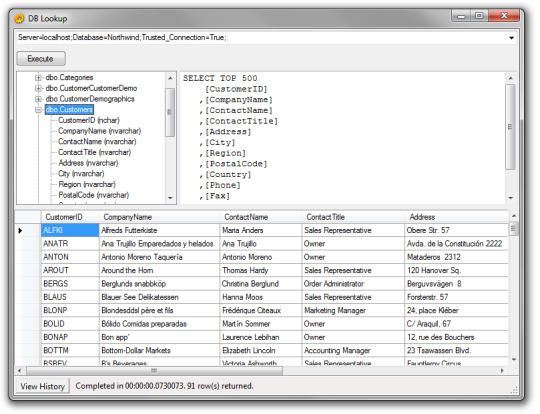540x414 pixels.
Task: Open the connection string dropdown
Action: (512, 38)
